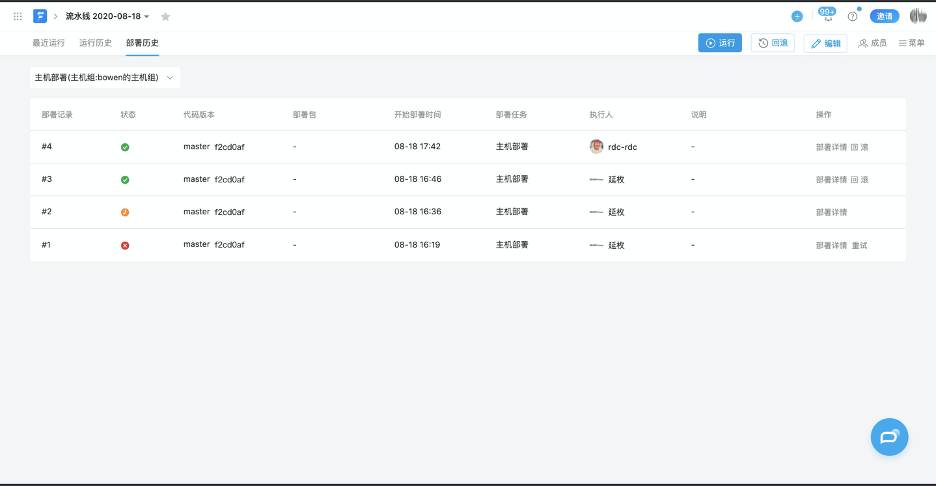Click the blue 运行 button
This screenshot has height=486, width=936.
pos(720,43)
